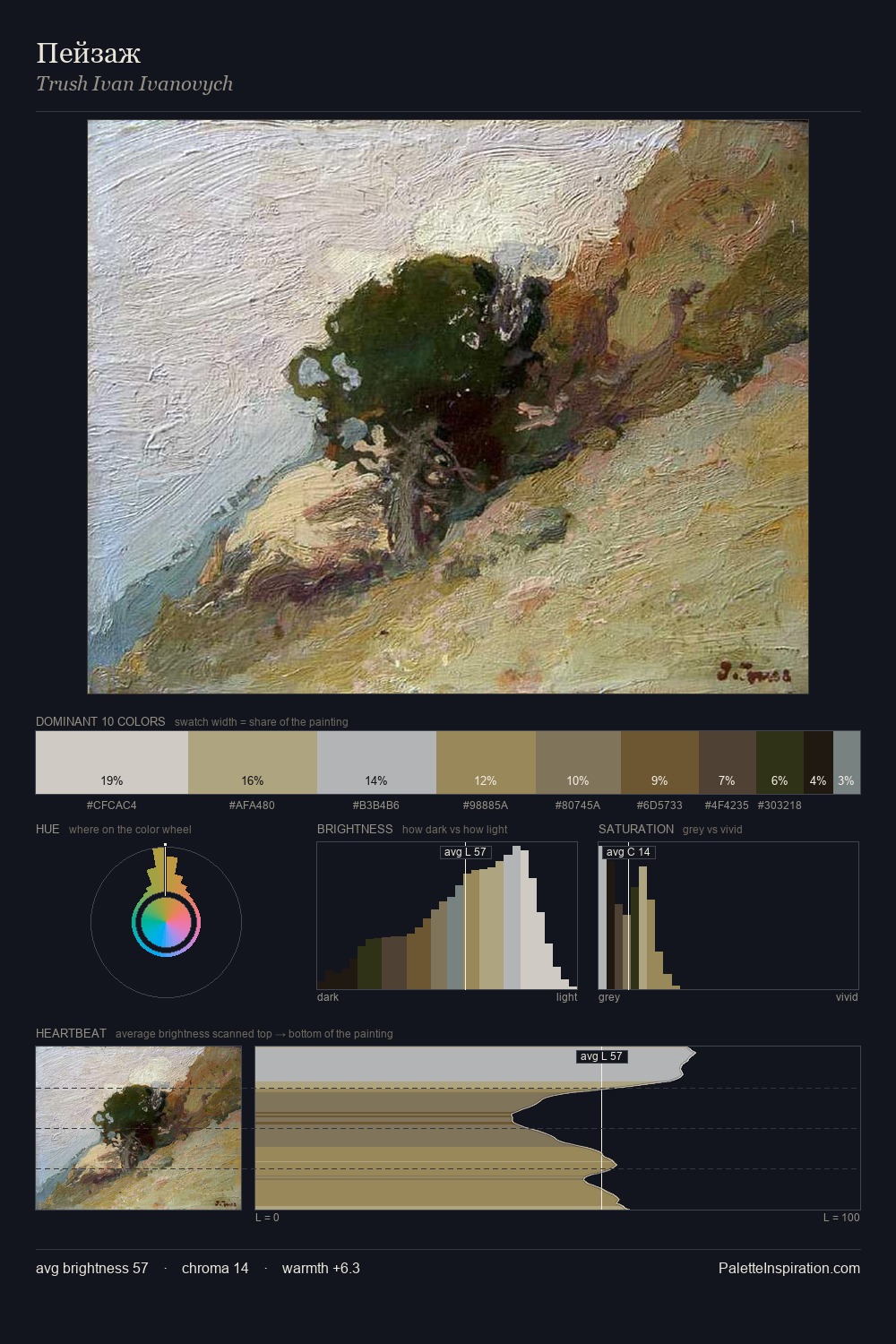Viewport: 896px width, 1344px height.
Task: Click the 'SATURATION' section heading
Action: [x=636, y=829]
